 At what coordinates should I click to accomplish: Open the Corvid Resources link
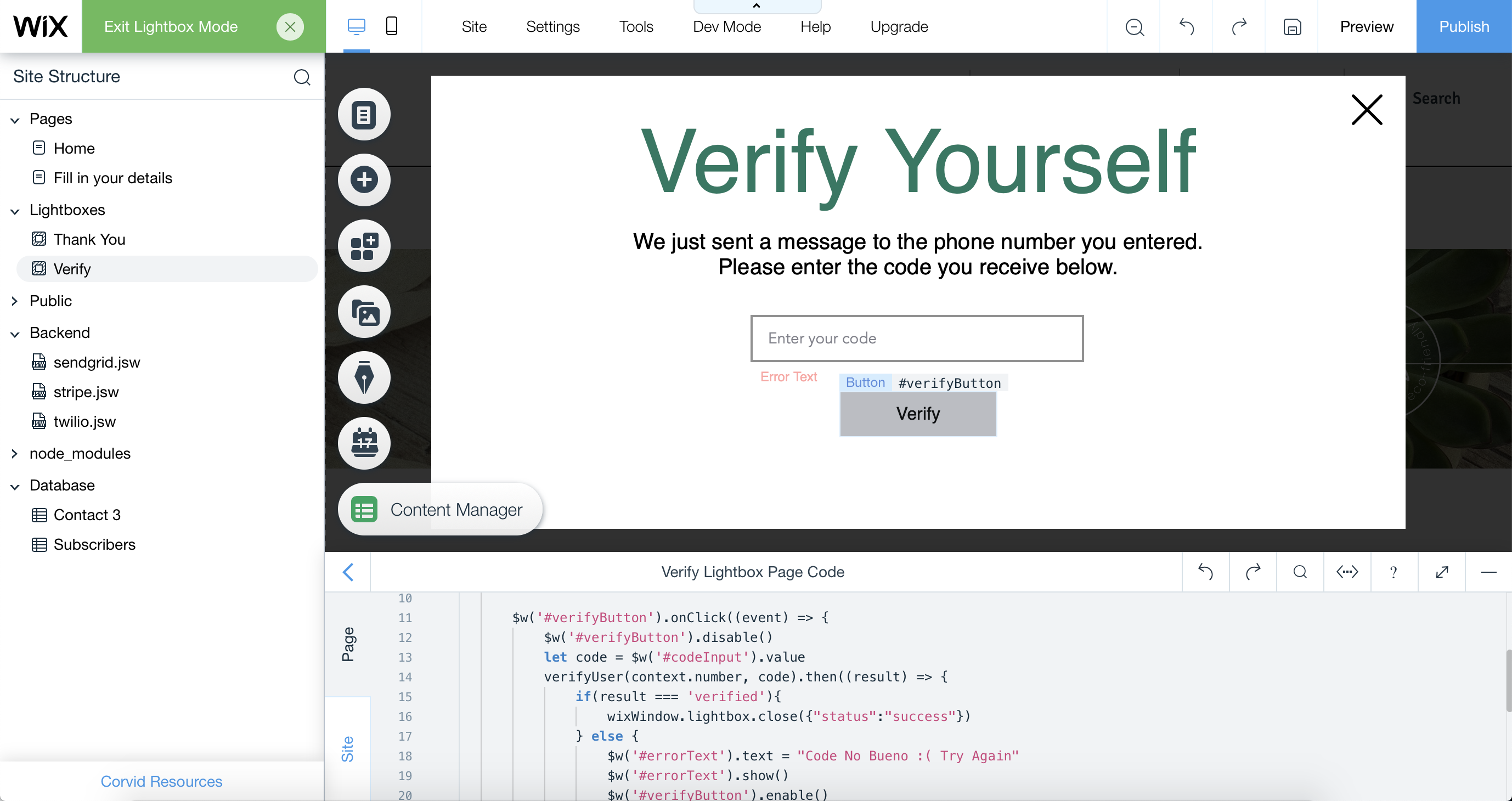[161, 781]
